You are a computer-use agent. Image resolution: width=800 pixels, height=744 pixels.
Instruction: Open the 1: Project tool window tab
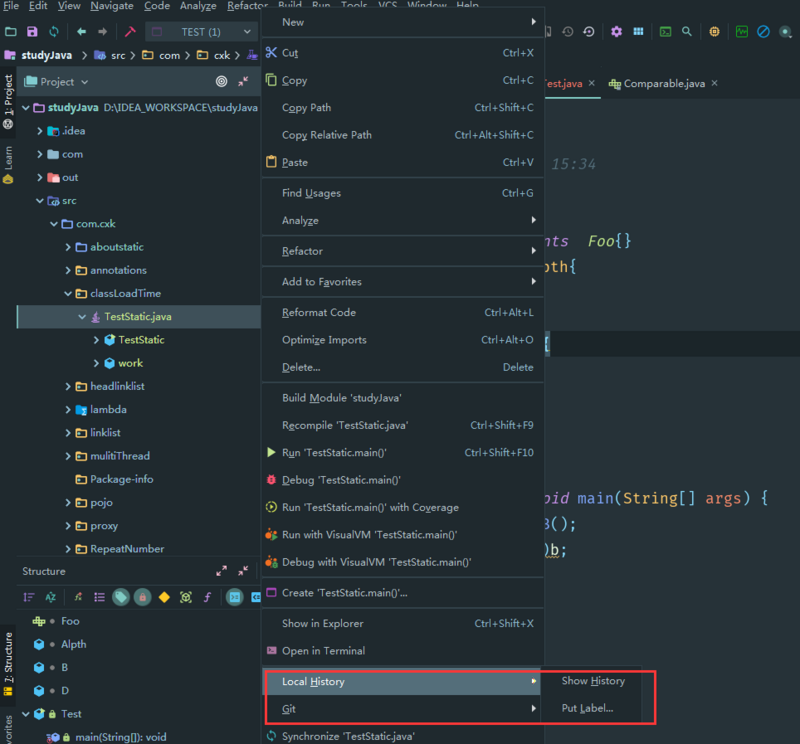pos(8,100)
